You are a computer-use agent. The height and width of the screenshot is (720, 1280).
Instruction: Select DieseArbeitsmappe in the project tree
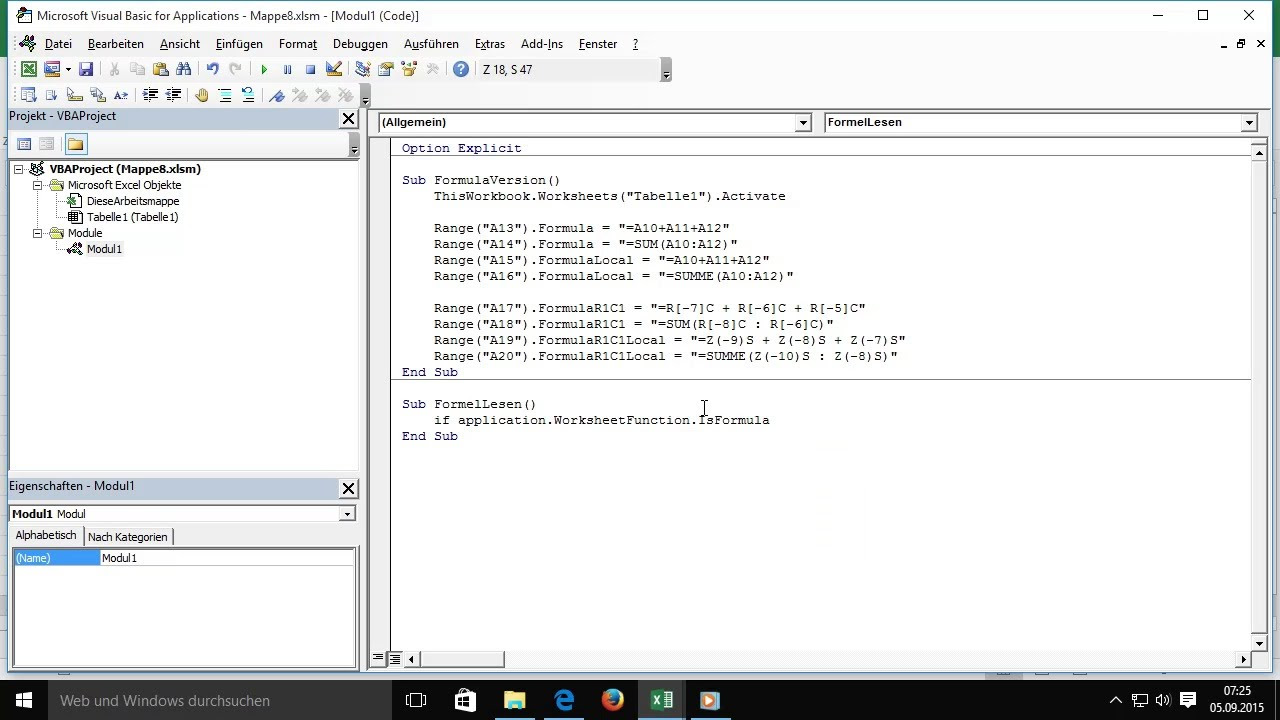[133, 201]
